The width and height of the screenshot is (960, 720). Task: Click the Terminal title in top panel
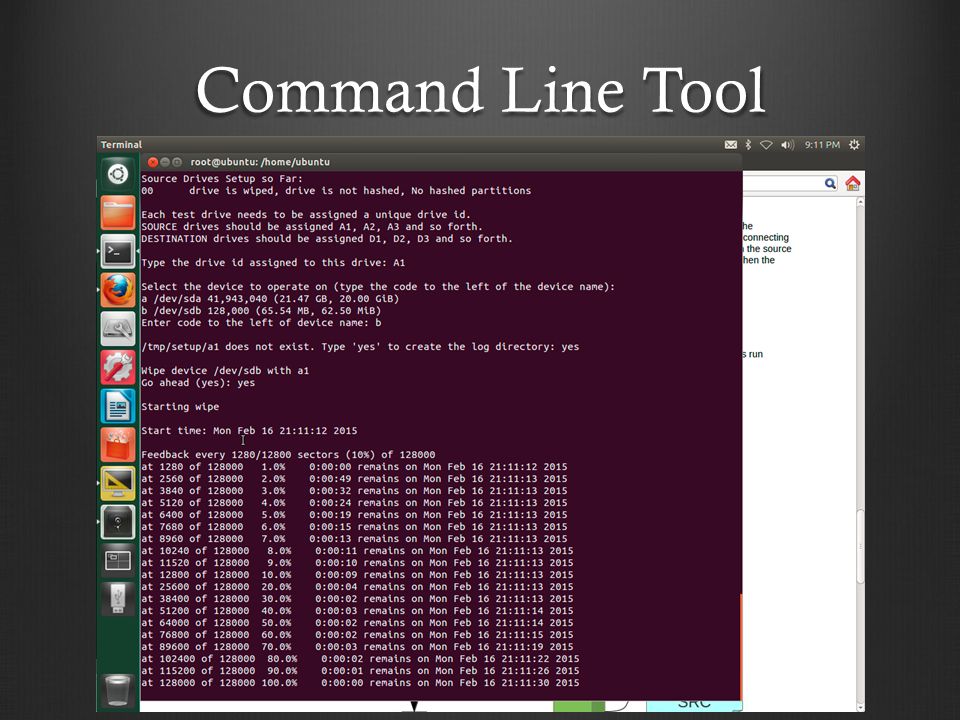click(x=121, y=145)
